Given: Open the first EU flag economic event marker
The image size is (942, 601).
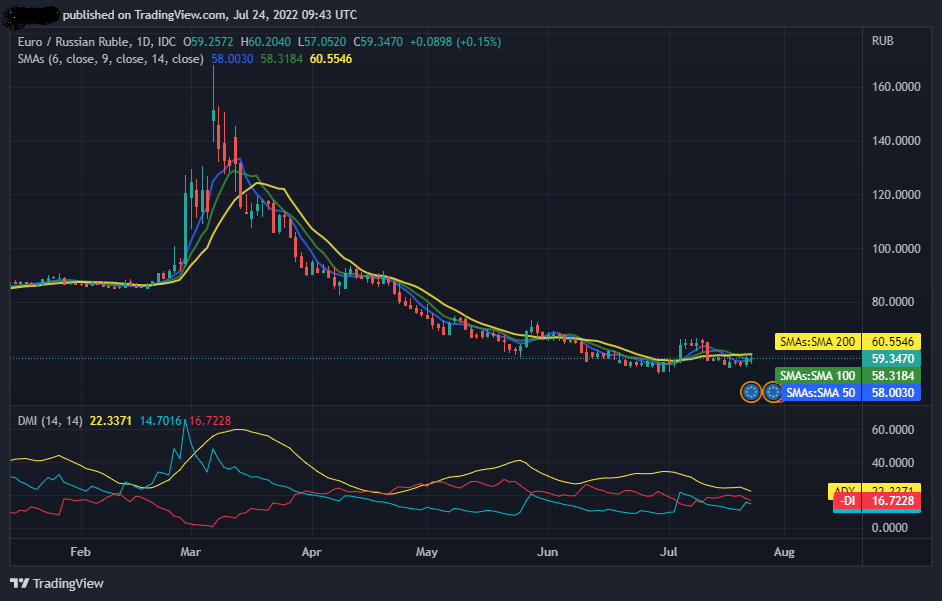Looking at the screenshot, I should (x=751, y=392).
